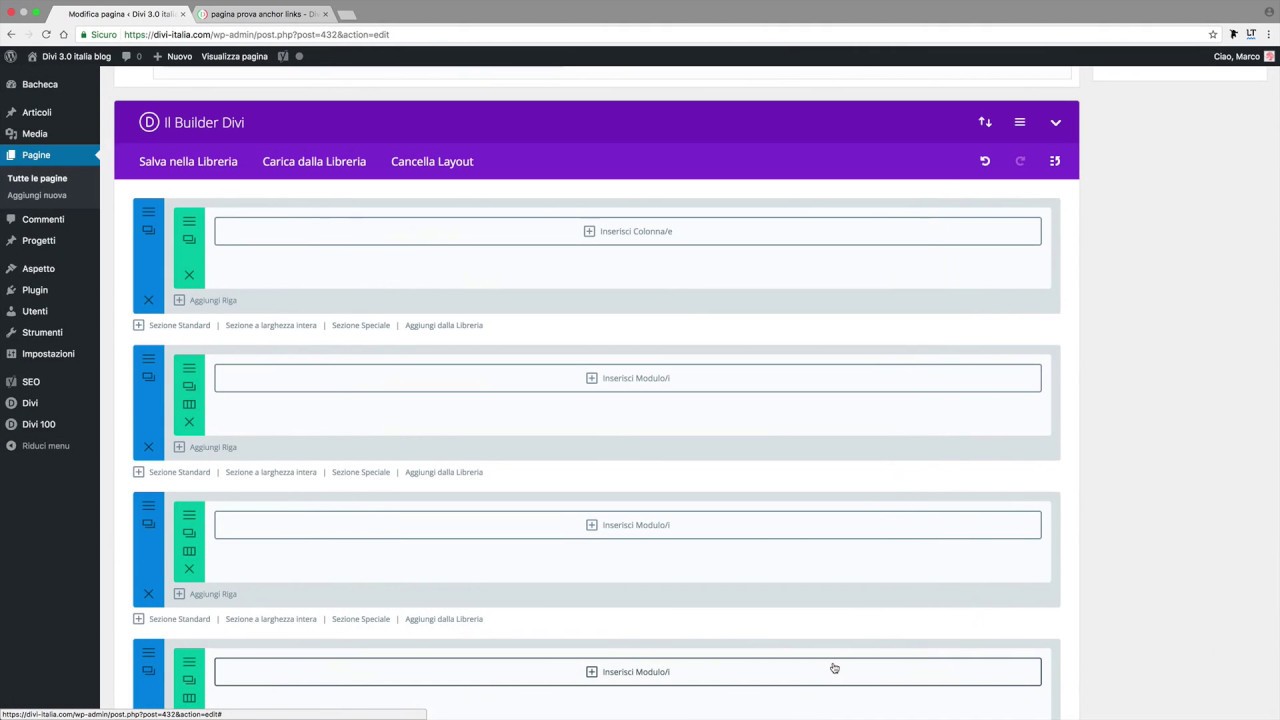Clone the second blue section
The image size is (1280, 720).
click(148, 377)
